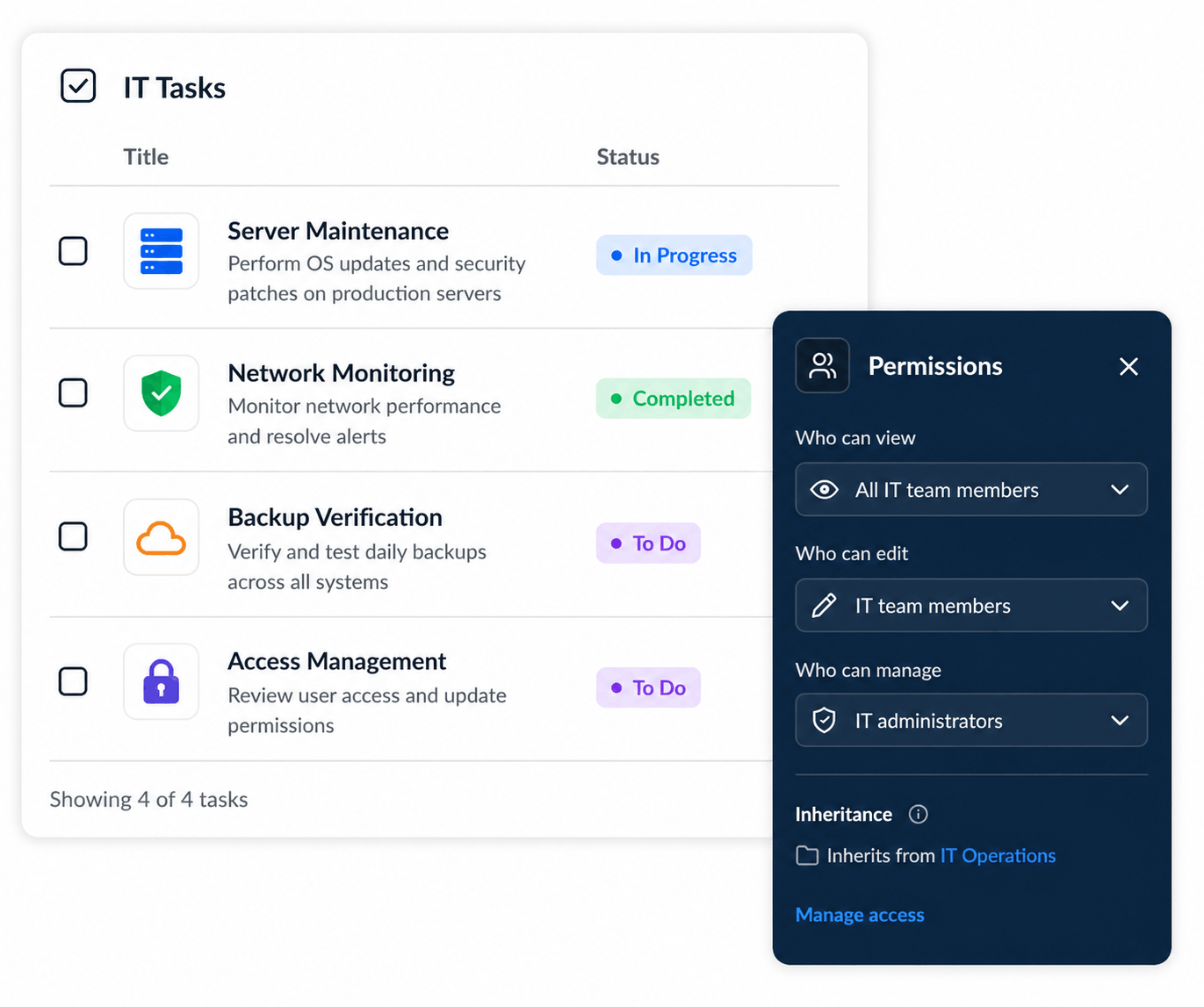The image size is (1204, 1007).
Task: Click the Backup Verification cloud icon
Action: point(161,537)
